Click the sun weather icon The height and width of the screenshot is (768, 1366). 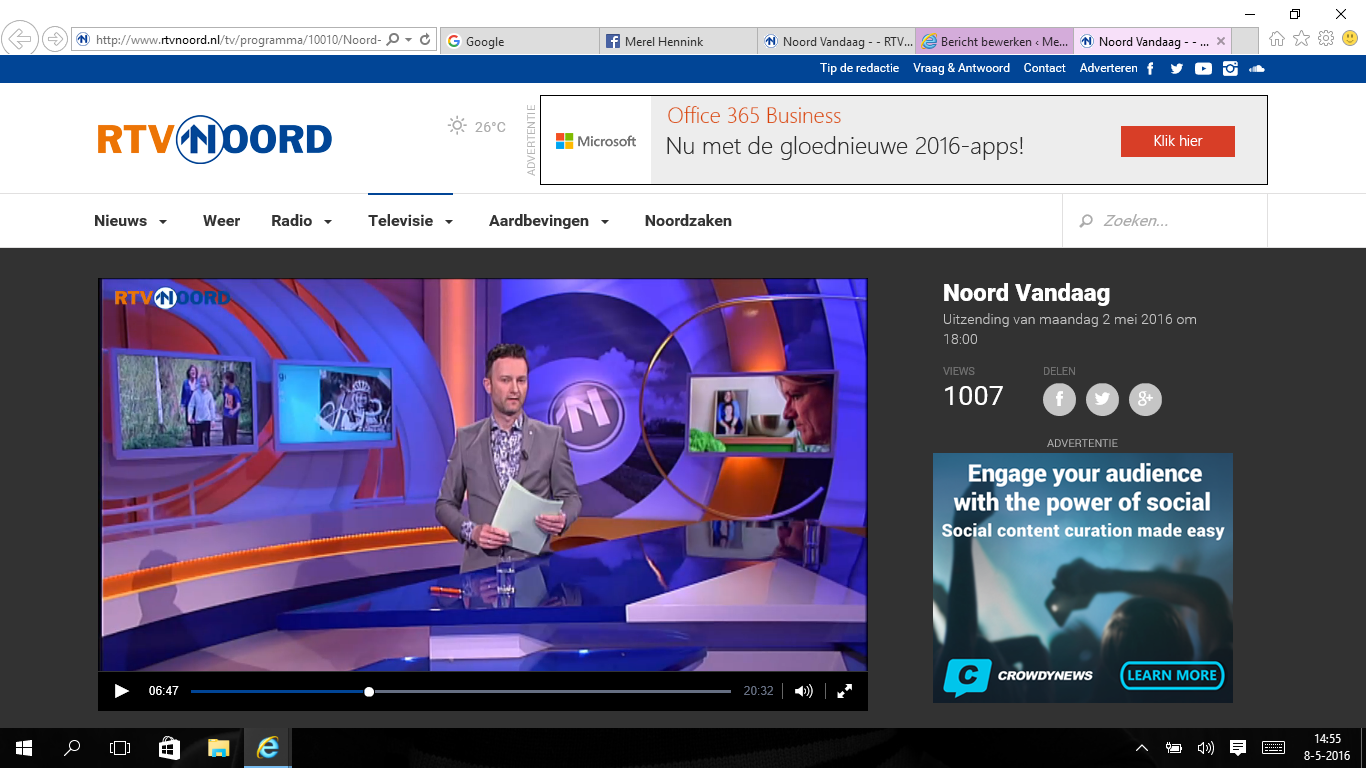coord(457,126)
